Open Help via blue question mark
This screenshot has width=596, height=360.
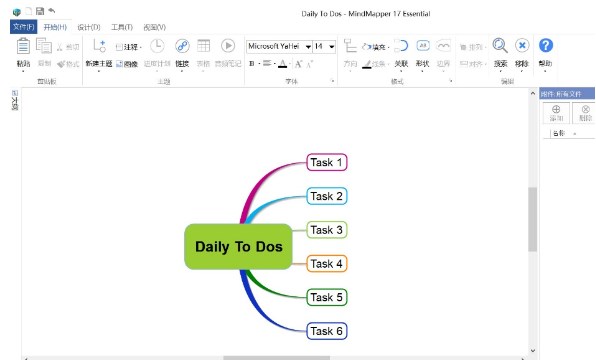pyautogui.click(x=546, y=46)
